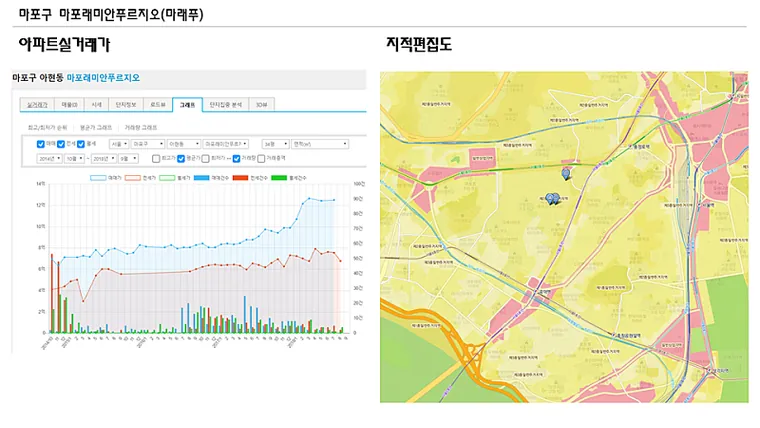Image resolution: width=760 pixels, height=428 pixels.
Task: Click the 월세건수 green legend swatch
Action: (279, 178)
